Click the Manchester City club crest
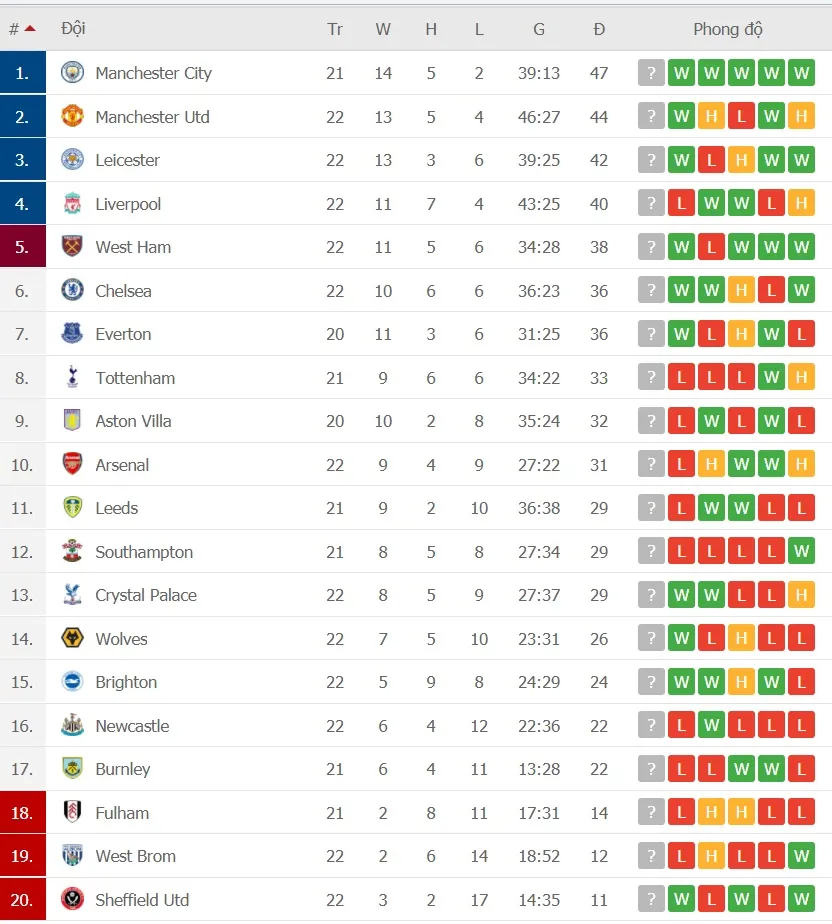 coord(72,73)
